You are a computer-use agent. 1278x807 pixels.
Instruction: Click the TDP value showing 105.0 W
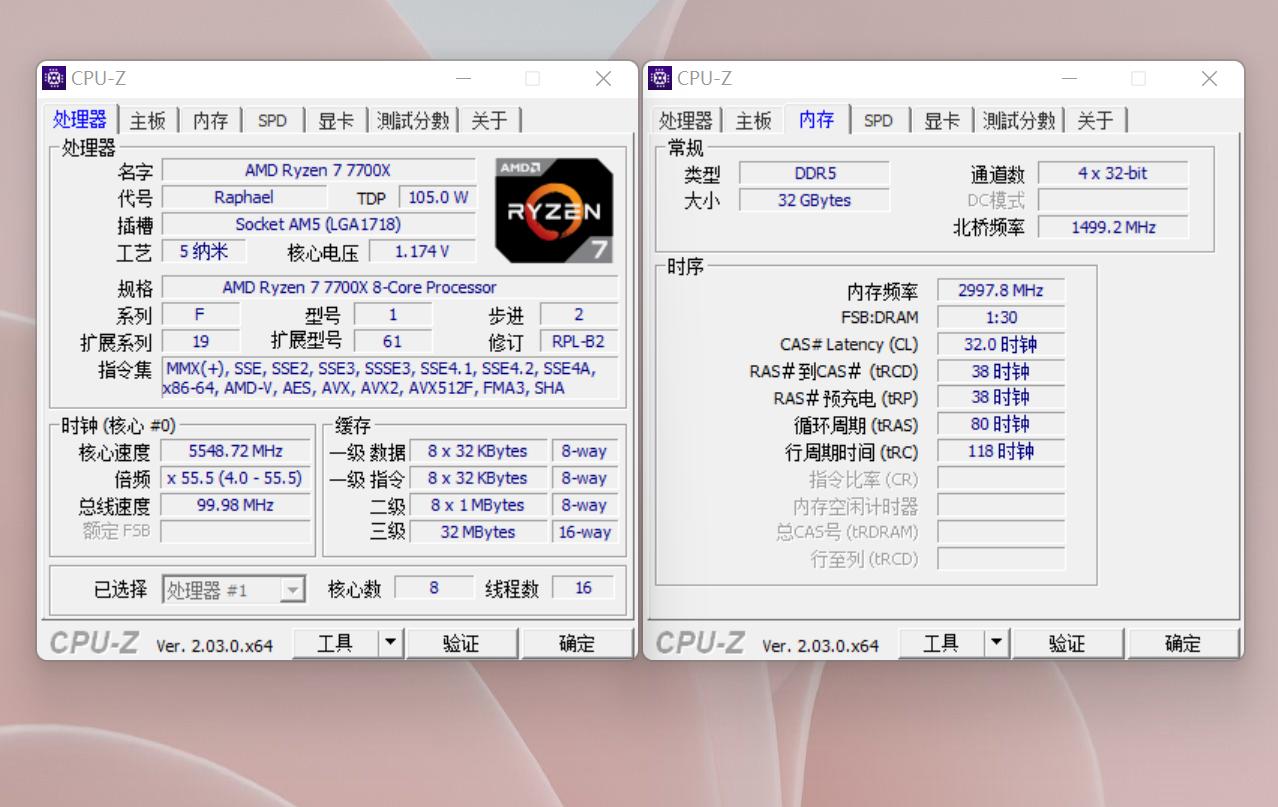(x=438, y=197)
